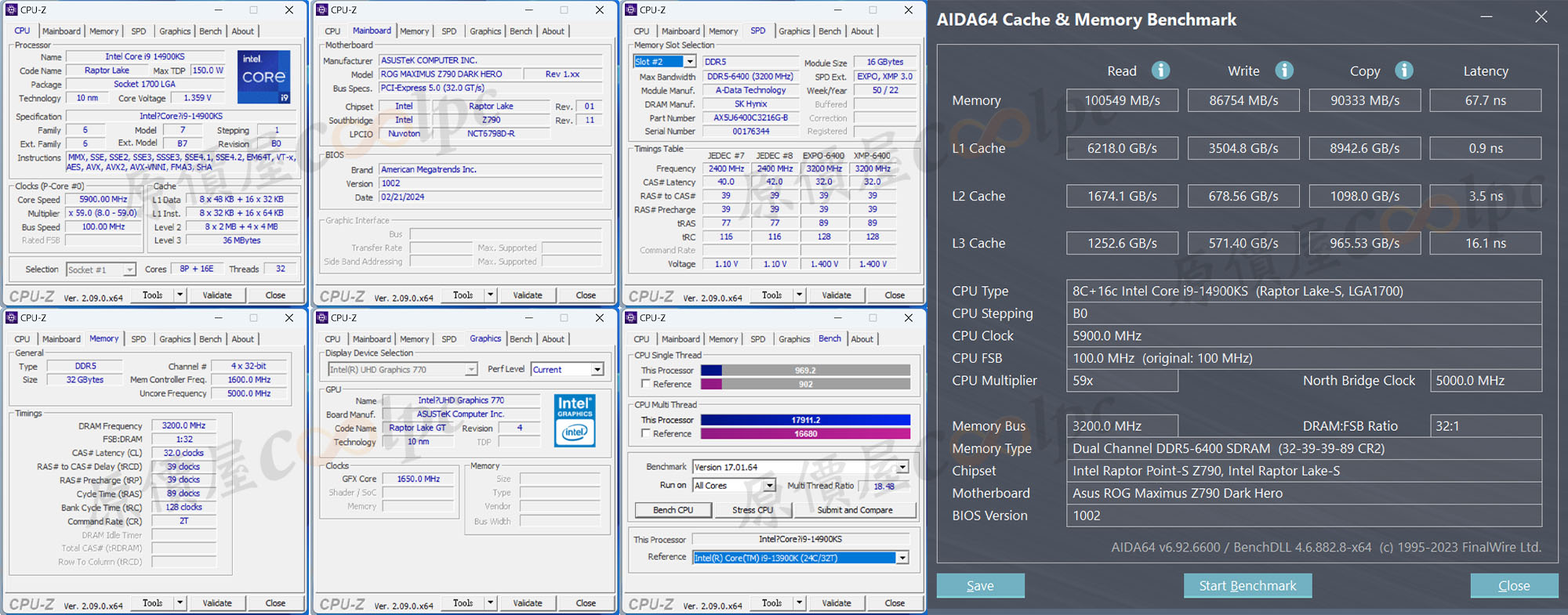Click the CPU-Z title icon of the CPU Single Thread window
The image size is (1568, 615).
(631, 318)
